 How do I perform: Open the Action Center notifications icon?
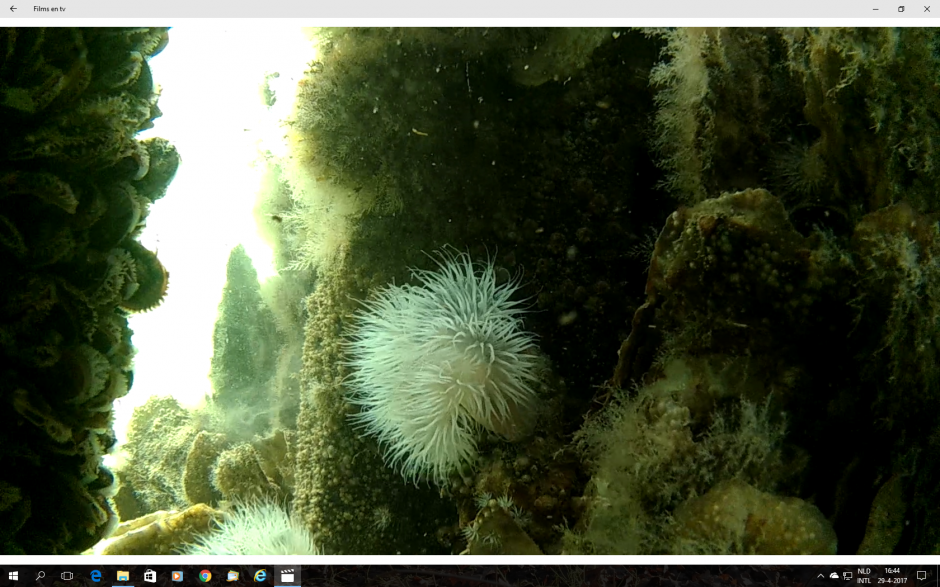click(x=921, y=576)
